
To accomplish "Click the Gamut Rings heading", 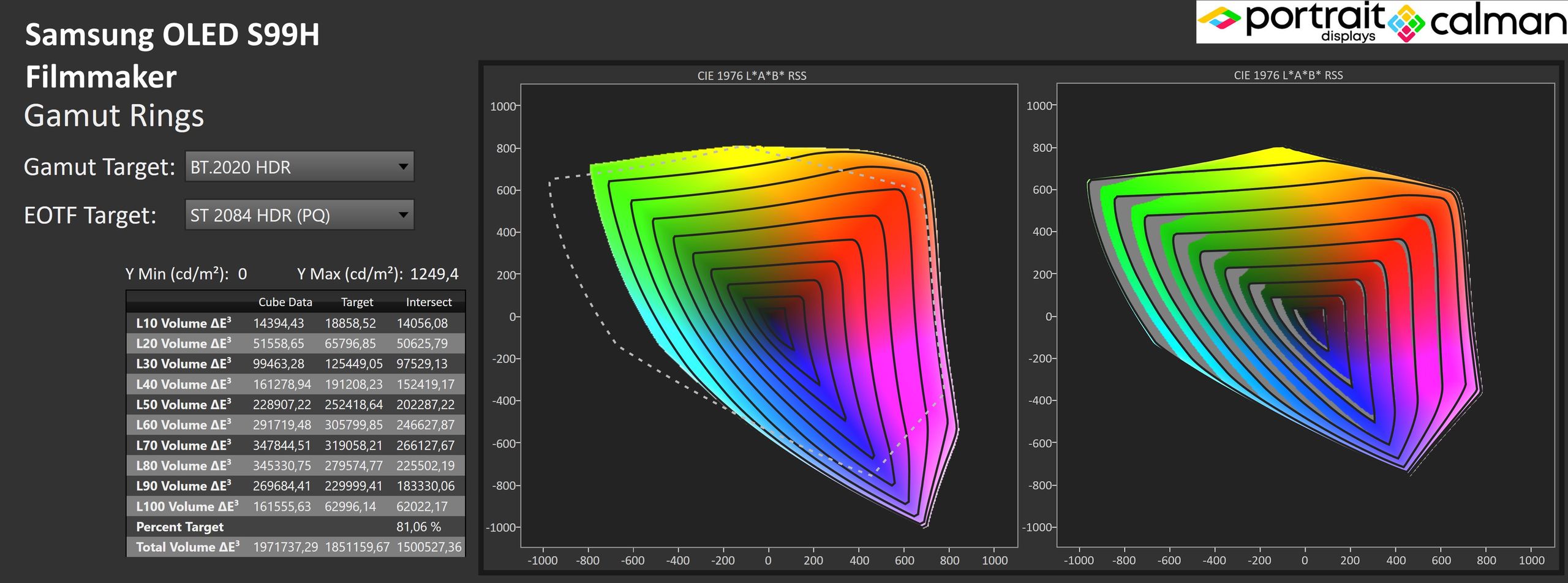I will 114,116.
